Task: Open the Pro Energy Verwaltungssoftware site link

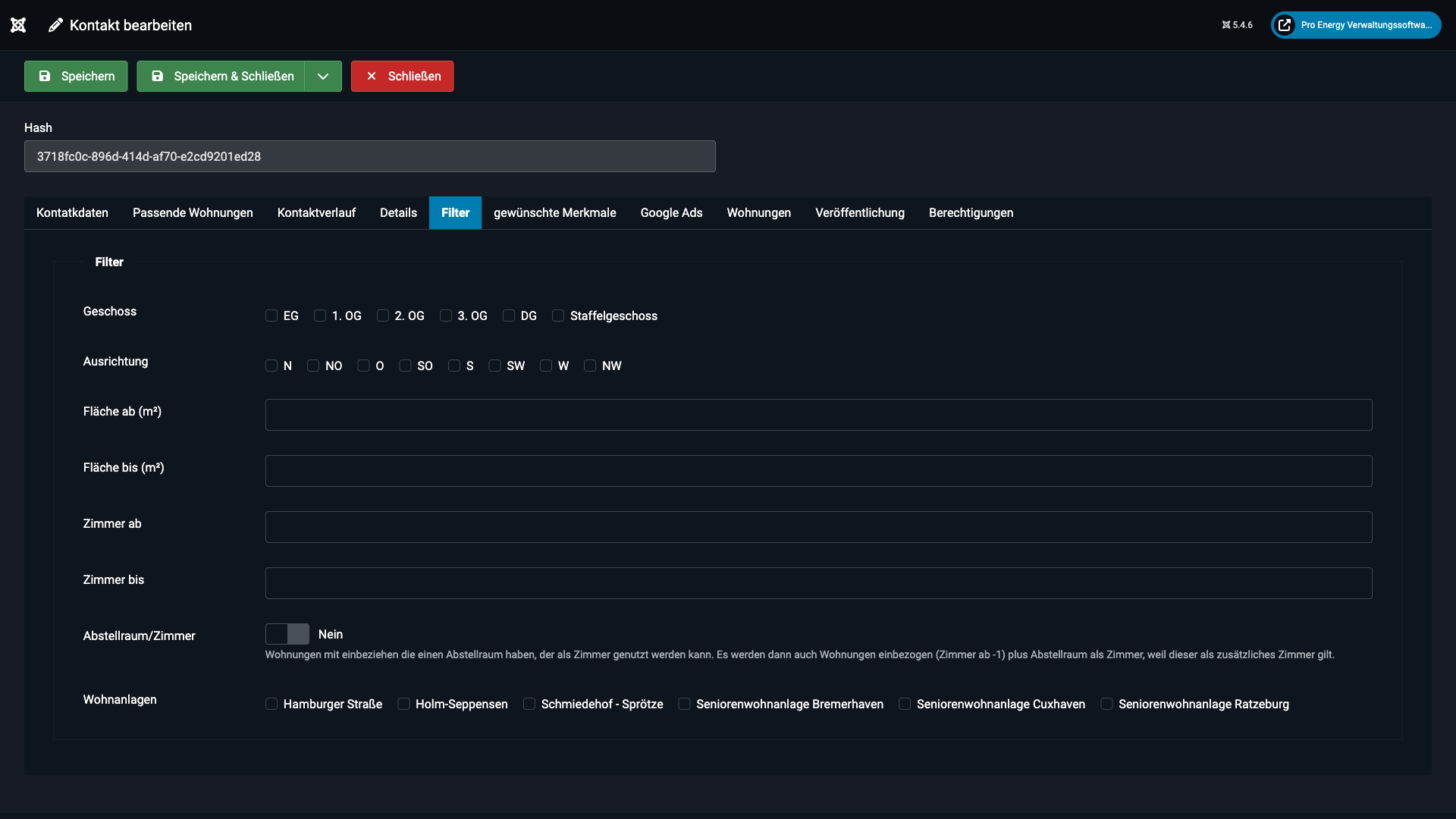Action: click(1356, 25)
